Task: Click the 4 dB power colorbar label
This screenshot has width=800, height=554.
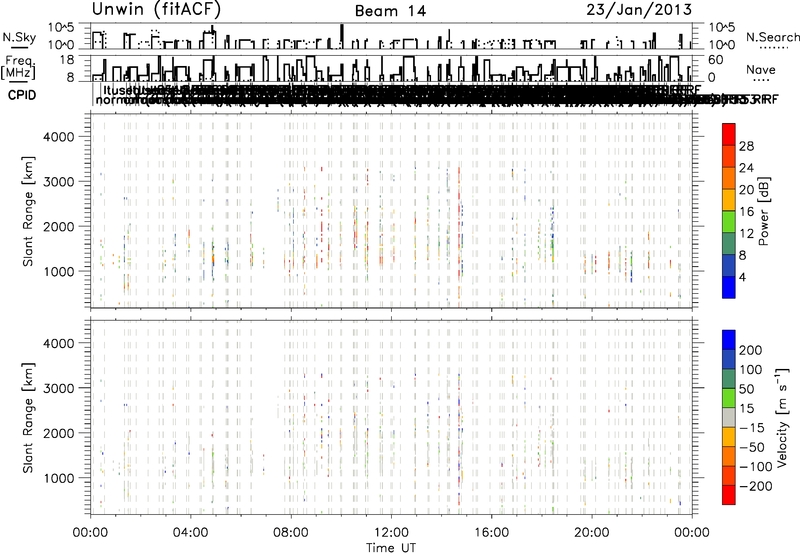Action: click(742, 278)
